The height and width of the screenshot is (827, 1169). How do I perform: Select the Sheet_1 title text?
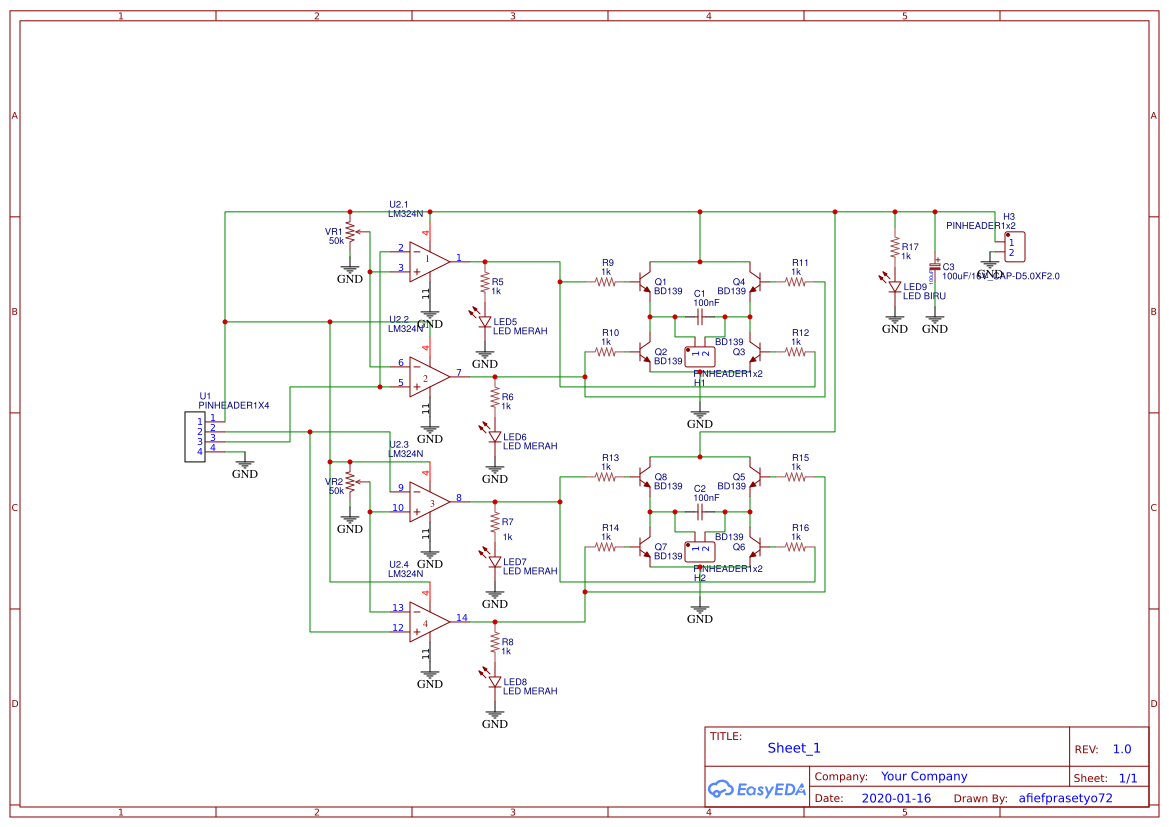[794, 748]
